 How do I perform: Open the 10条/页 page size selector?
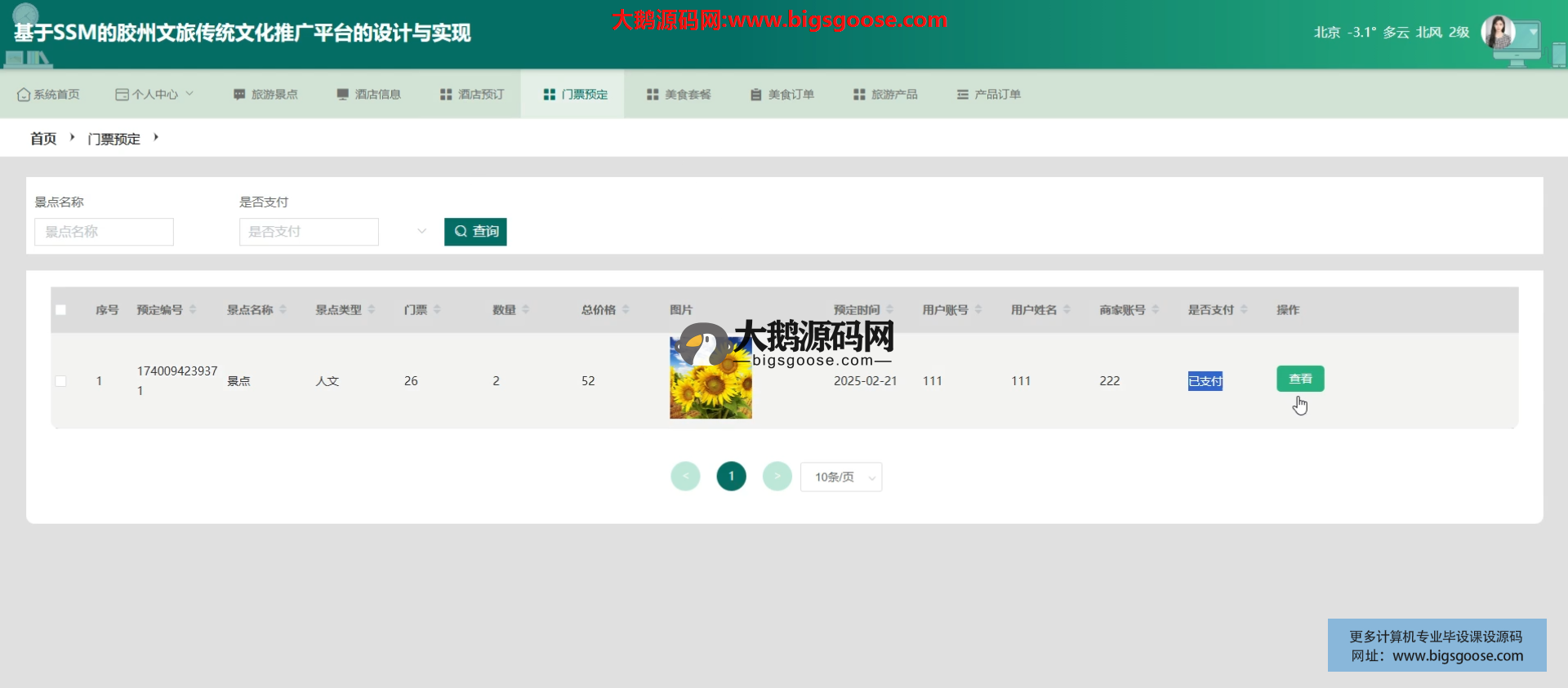click(x=841, y=477)
